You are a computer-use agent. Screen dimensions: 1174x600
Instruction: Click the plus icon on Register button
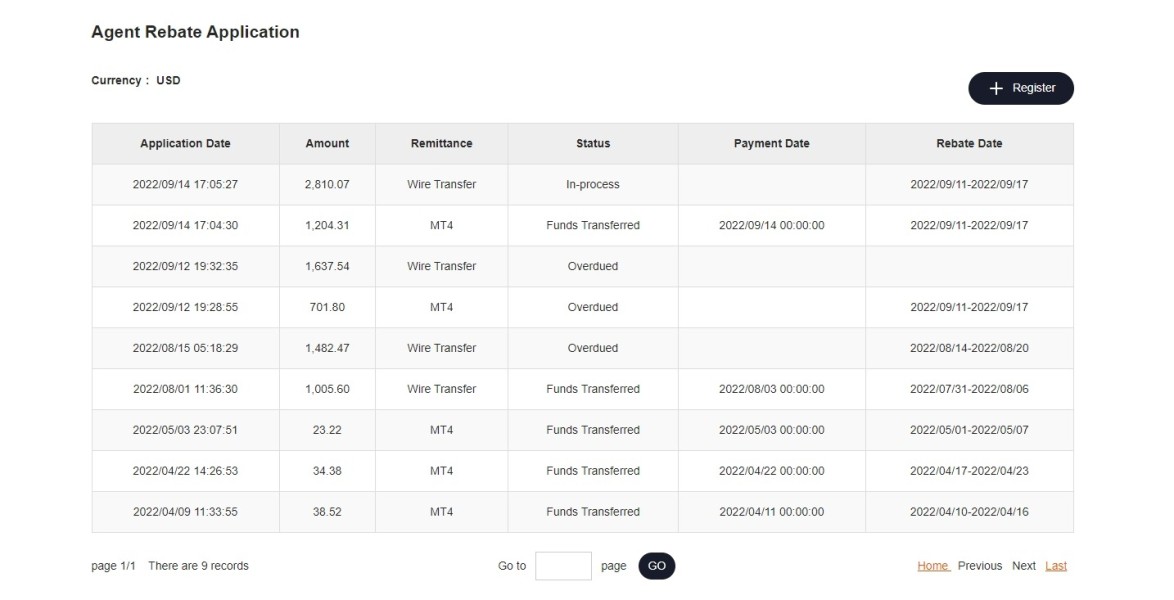coord(995,89)
